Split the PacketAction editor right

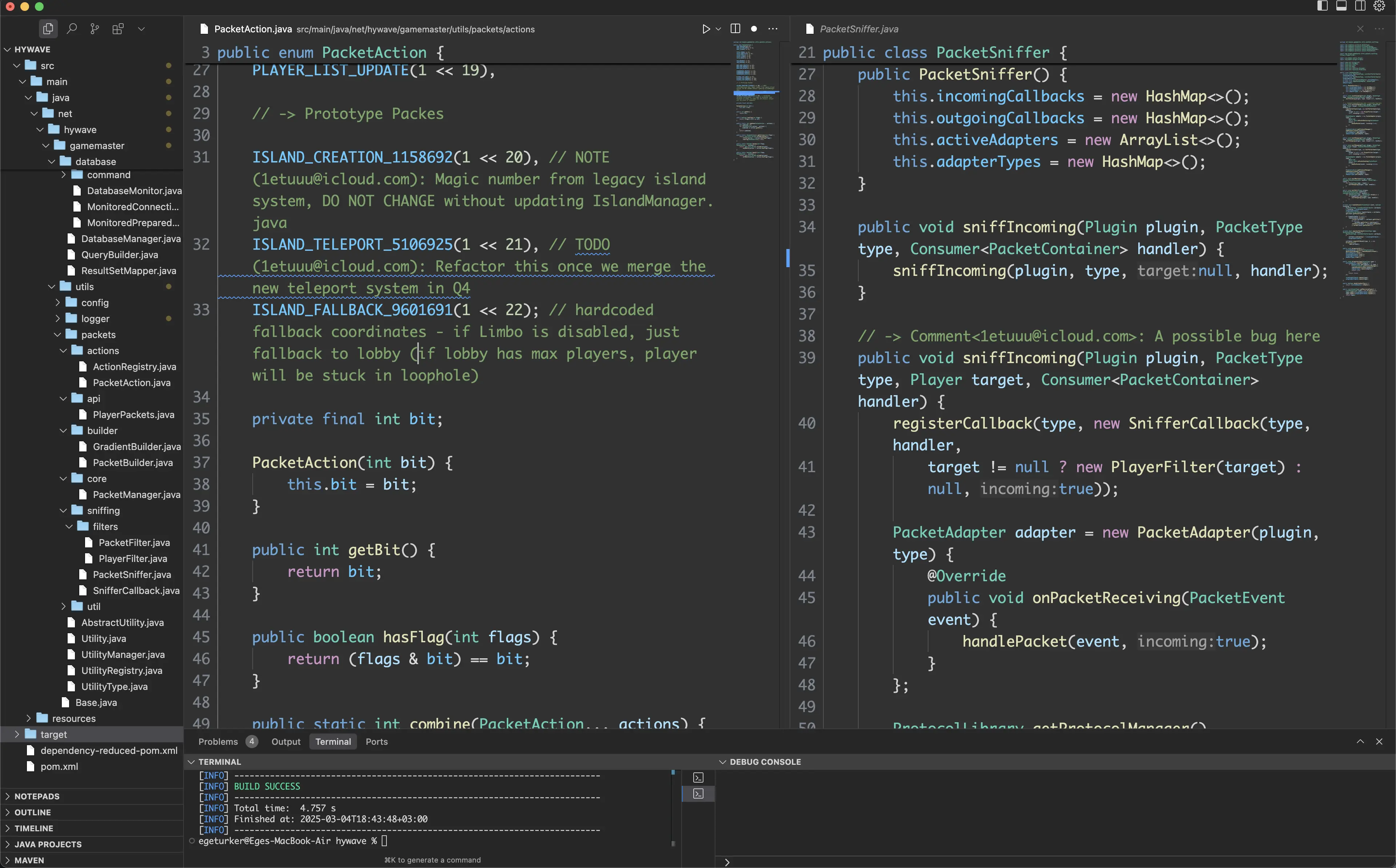click(x=735, y=29)
